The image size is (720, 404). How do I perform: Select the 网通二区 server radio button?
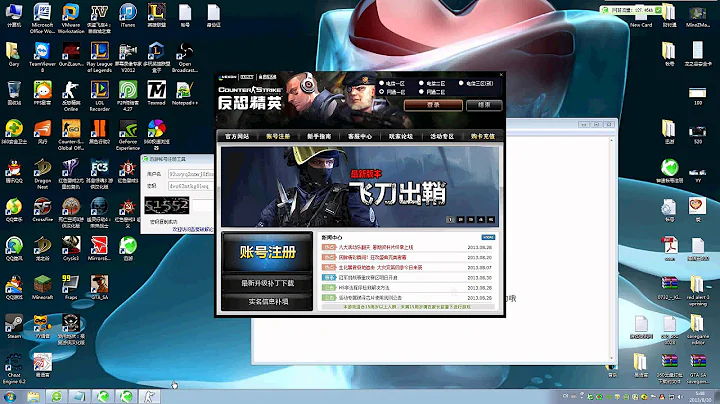pyautogui.click(x=421, y=92)
